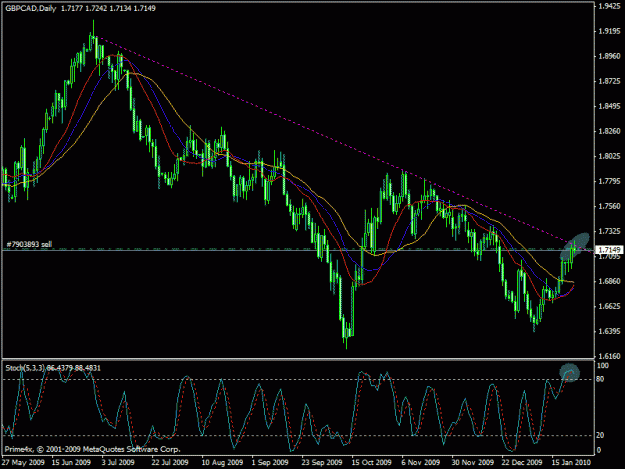Click price axis label 1.8725
Screen dimensions: 625x469
pyautogui.click(x=609, y=81)
